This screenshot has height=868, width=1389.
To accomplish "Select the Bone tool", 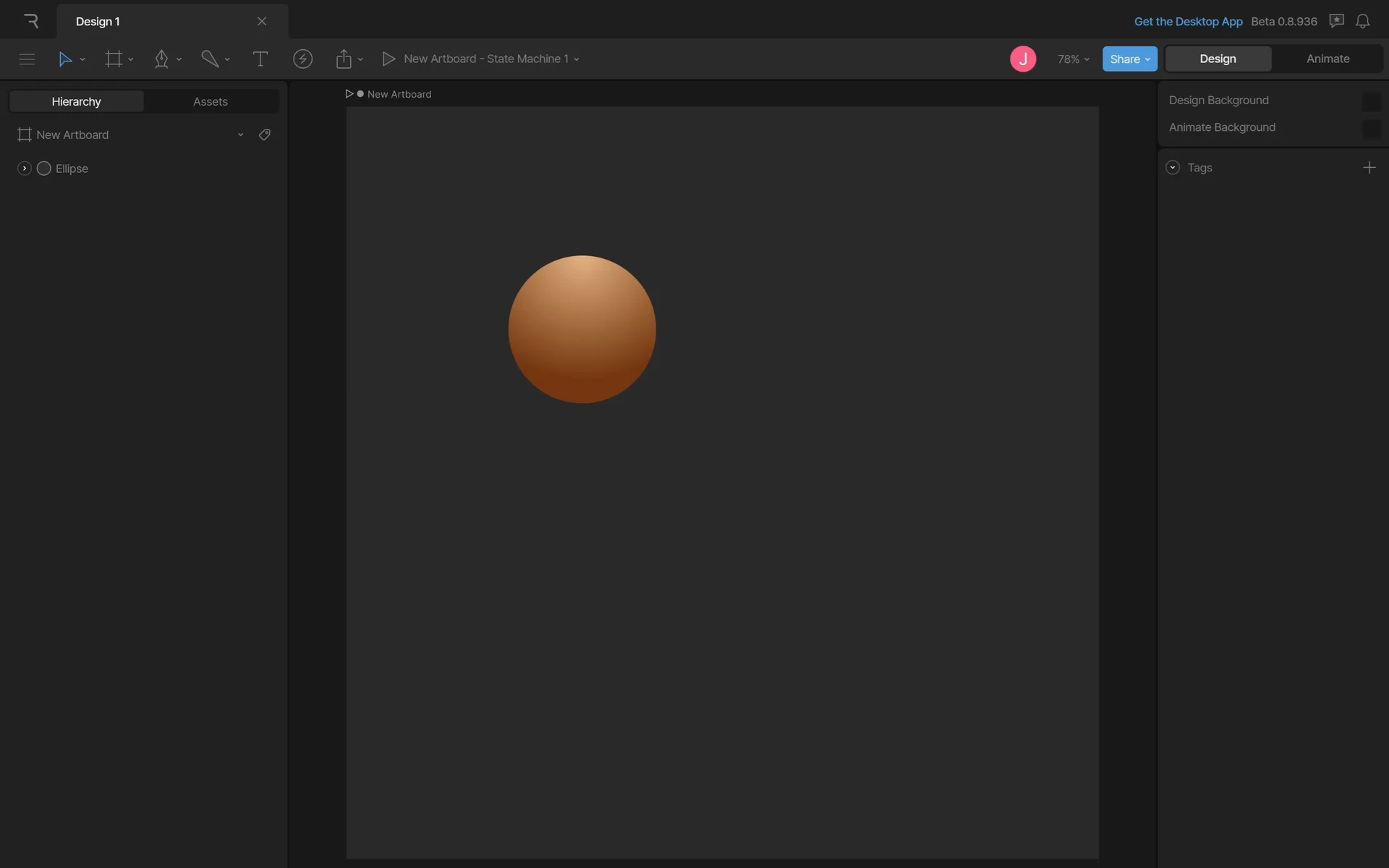I will (210, 59).
